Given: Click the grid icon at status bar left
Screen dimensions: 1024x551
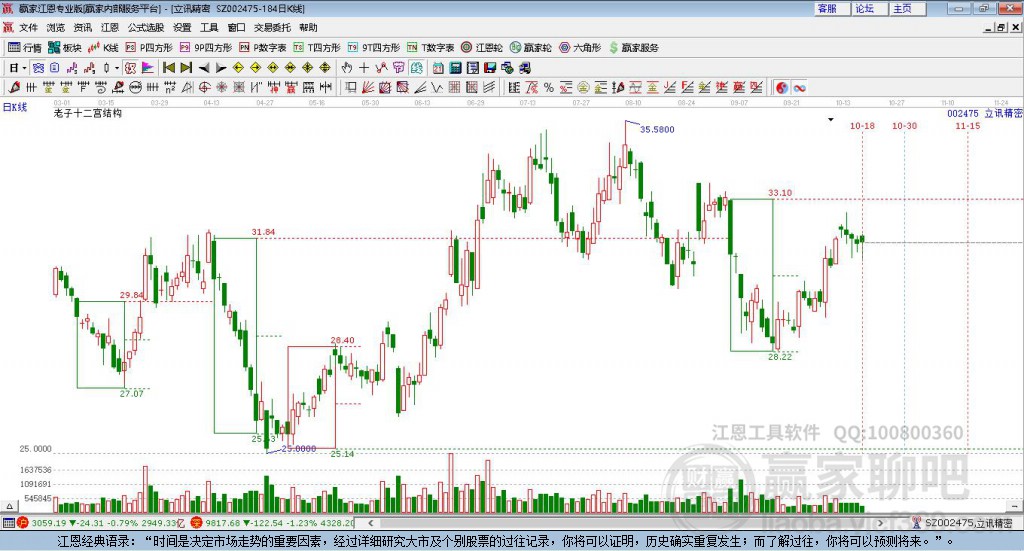Looking at the screenshot, I should [x=8, y=523].
